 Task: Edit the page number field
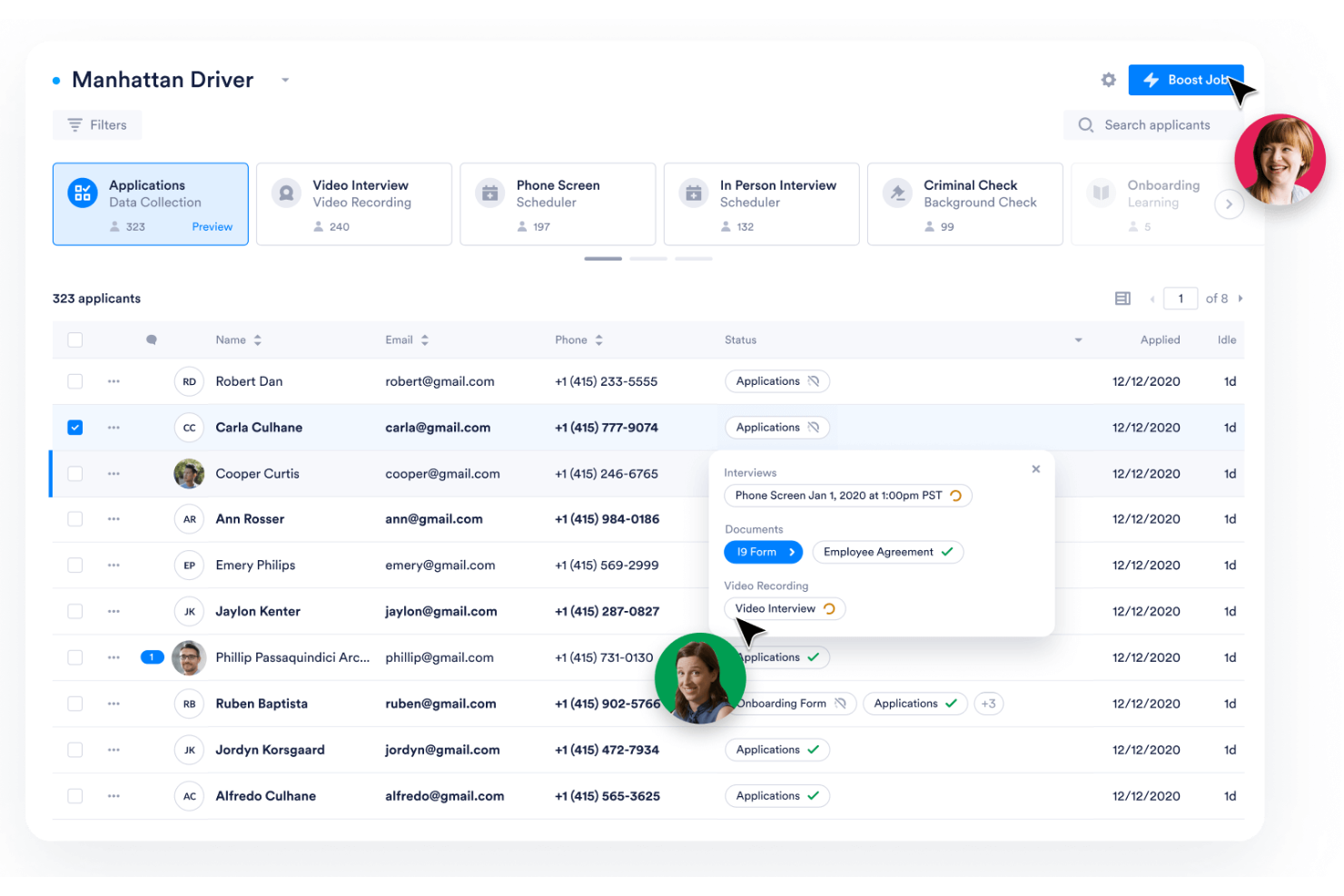[1181, 299]
